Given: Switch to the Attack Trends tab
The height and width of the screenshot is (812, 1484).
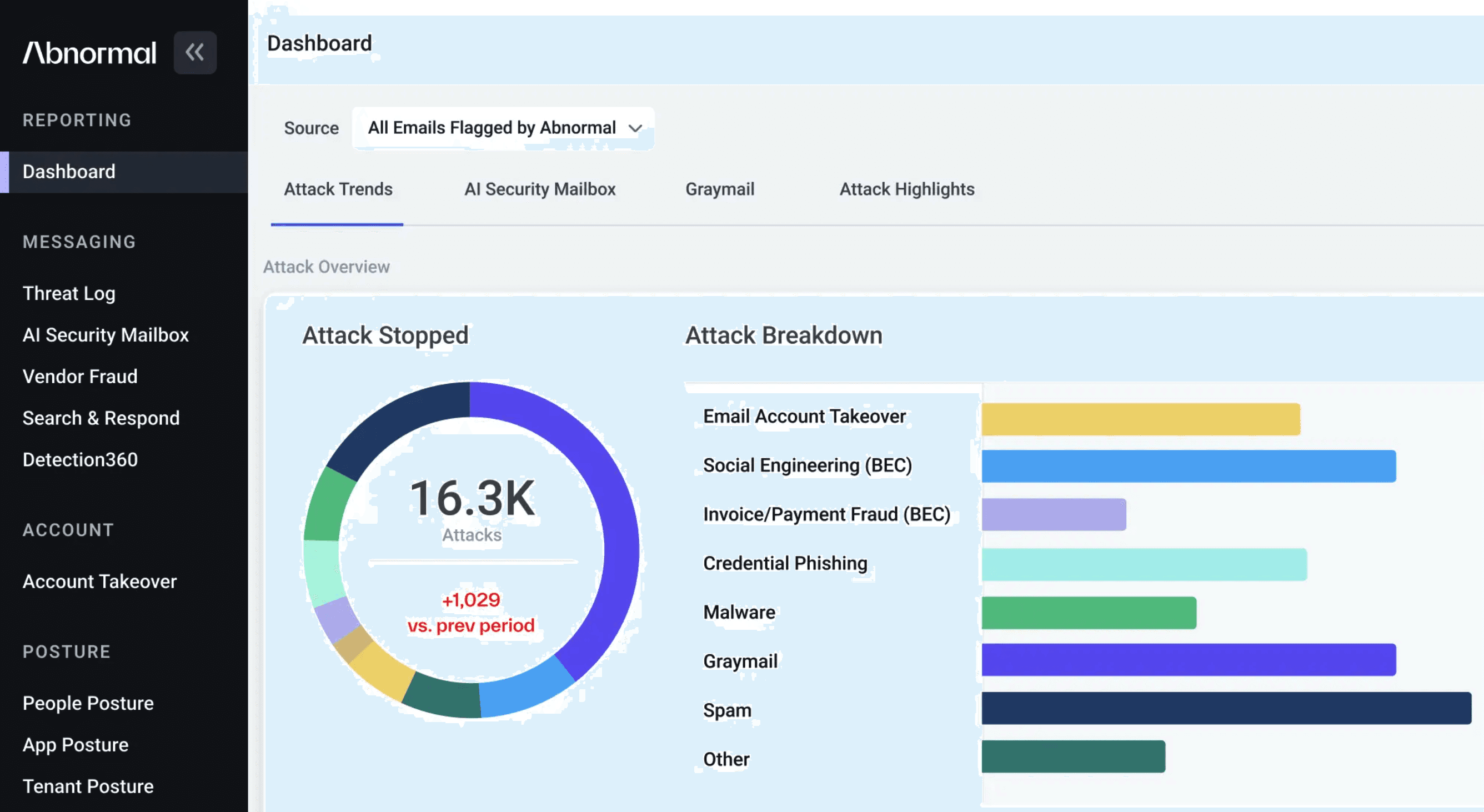Looking at the screenshot, I should 338,189.
